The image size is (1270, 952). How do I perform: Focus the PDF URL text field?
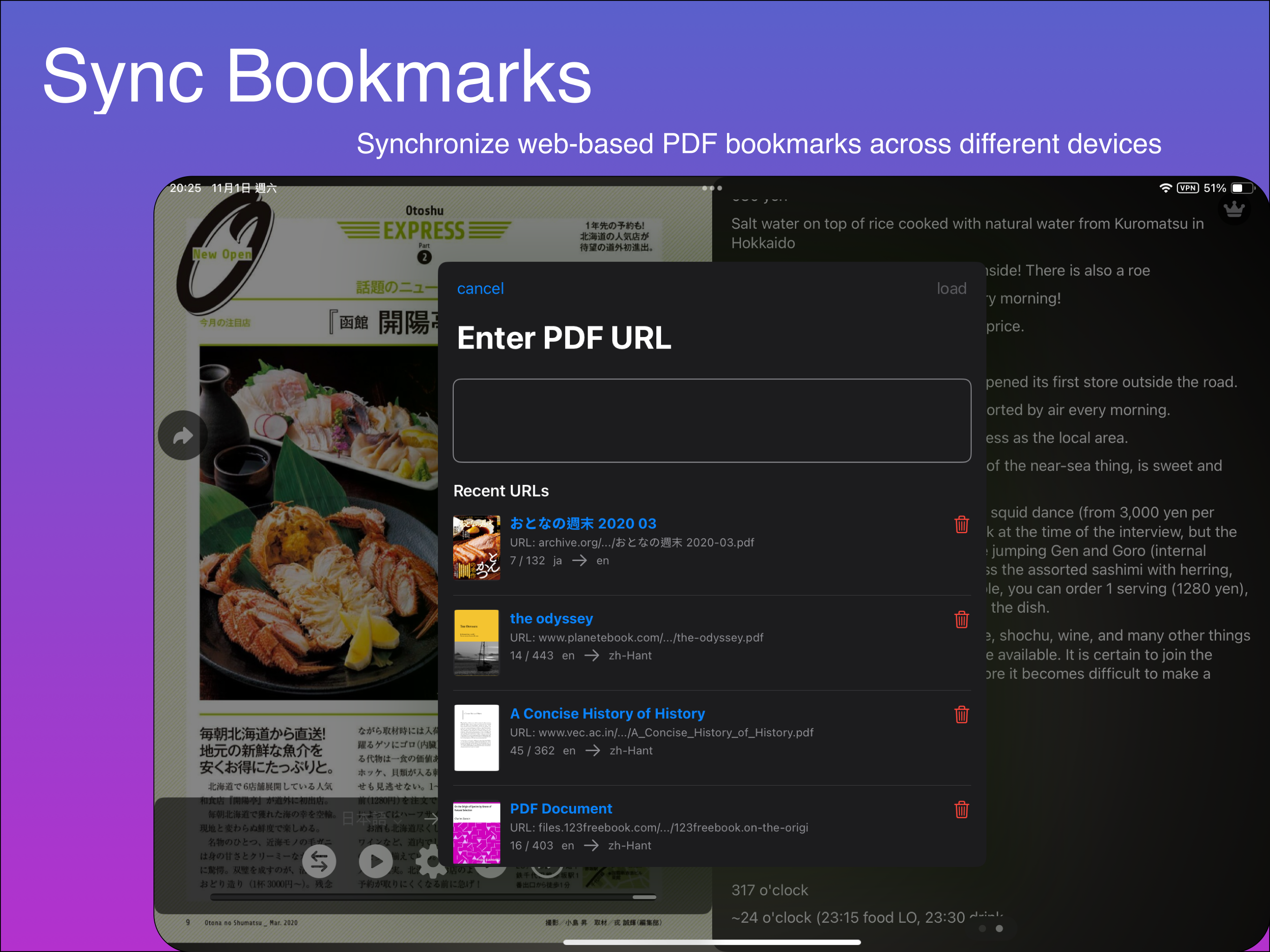[x=712, y=420]
